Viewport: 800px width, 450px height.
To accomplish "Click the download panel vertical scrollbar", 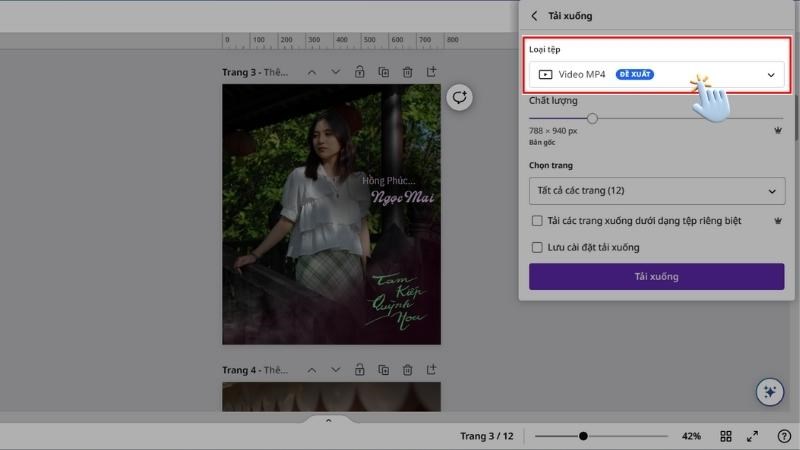I will point(796,117).
